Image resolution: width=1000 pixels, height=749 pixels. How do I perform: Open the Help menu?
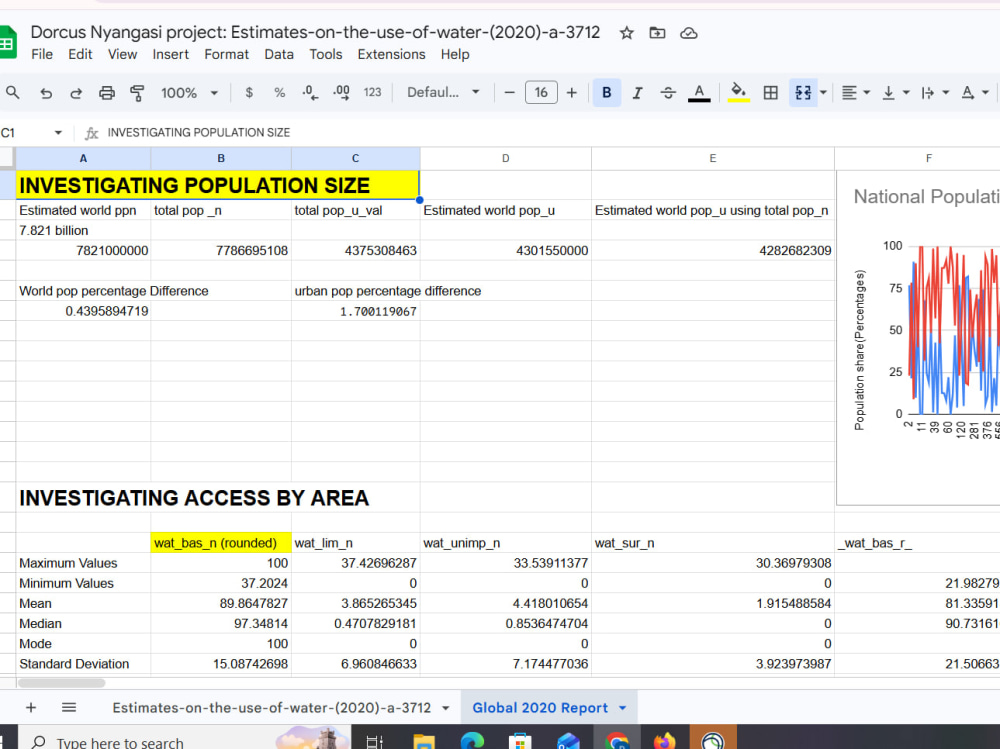point(455,54)
